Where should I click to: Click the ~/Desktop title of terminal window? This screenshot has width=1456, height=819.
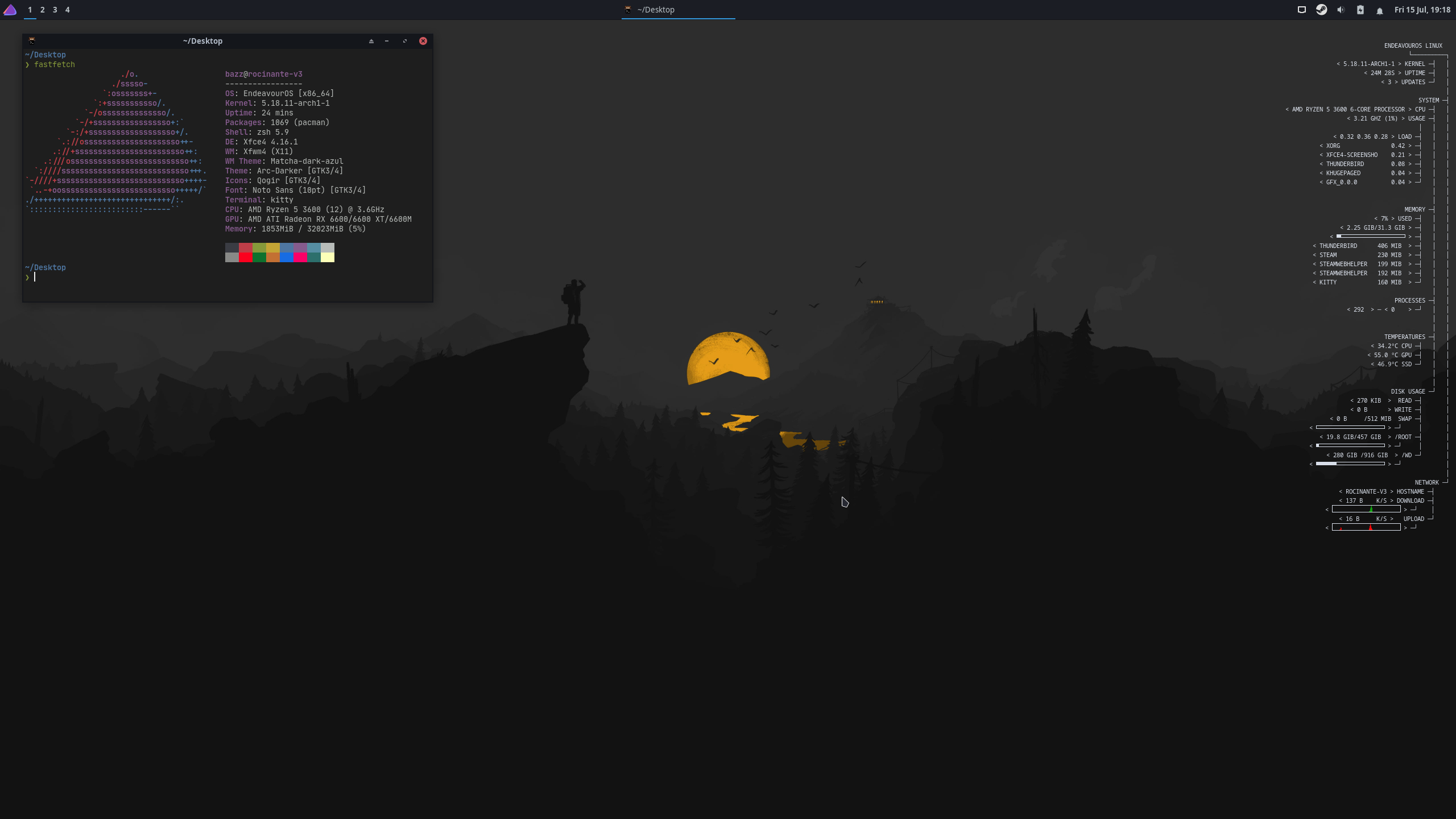point(202,41)
